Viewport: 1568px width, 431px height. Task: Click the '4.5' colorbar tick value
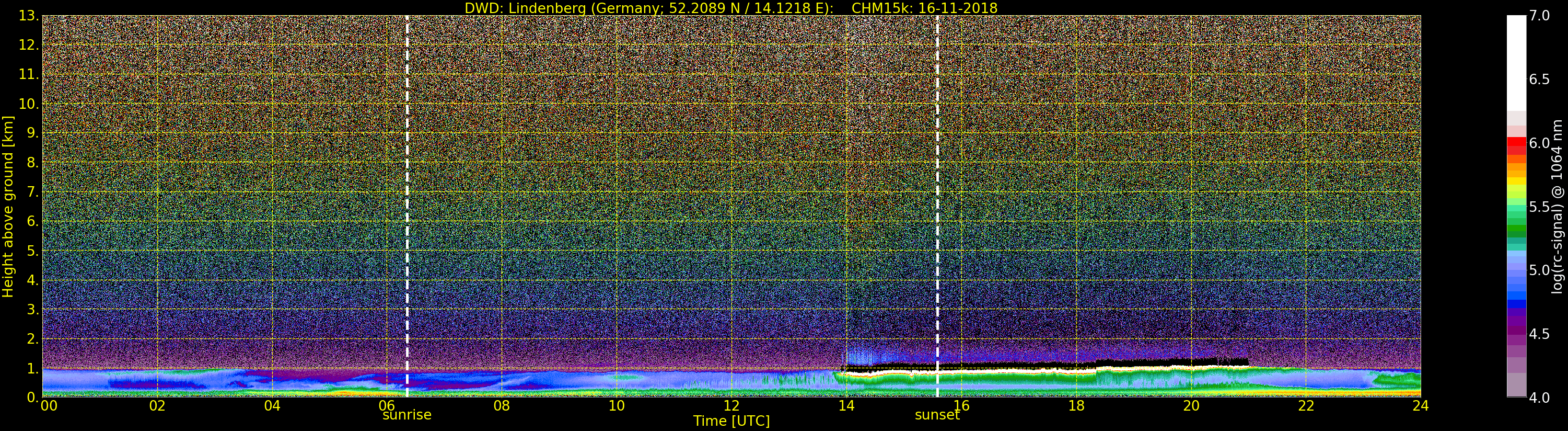[1539, 334]
